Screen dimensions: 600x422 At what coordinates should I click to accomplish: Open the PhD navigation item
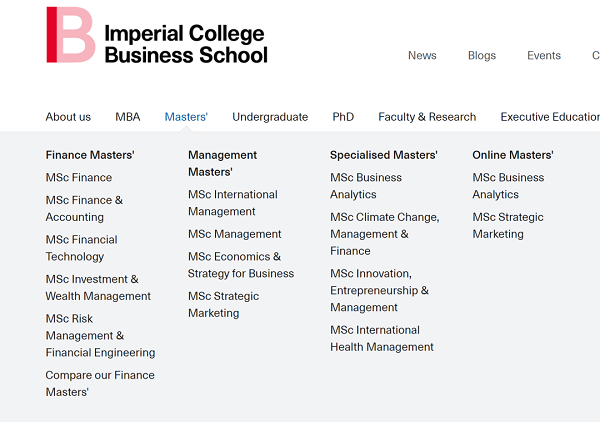pos(343,117)
